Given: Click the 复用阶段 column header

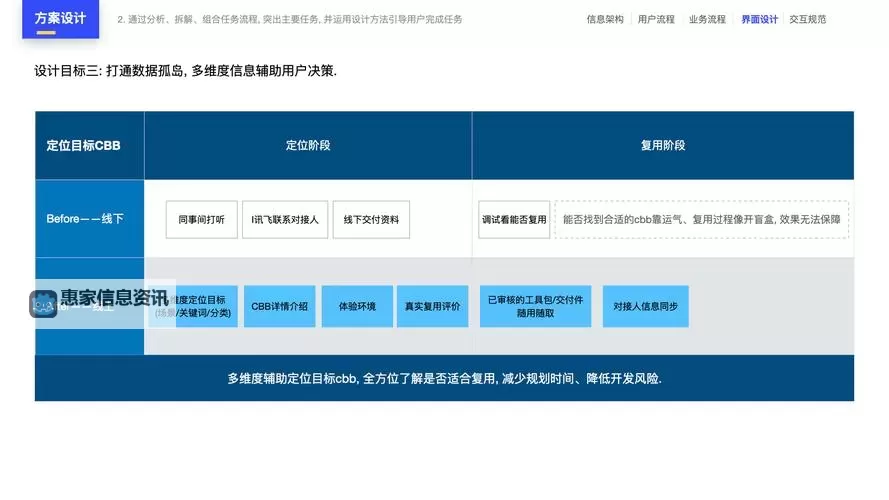Looking at the screenshot, I should (663, 145).
